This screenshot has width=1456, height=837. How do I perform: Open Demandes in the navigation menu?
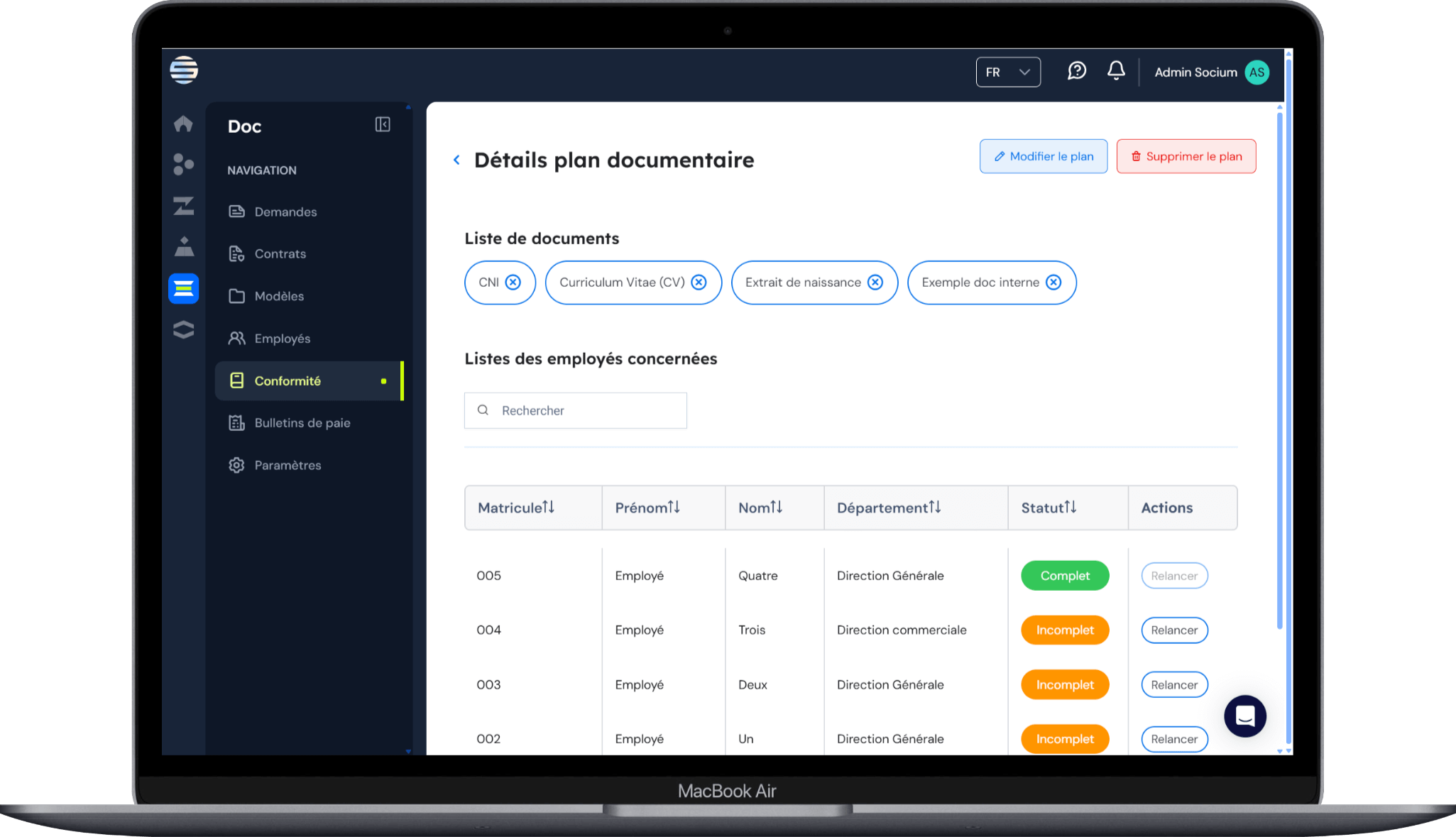click(x=285, y=212)
